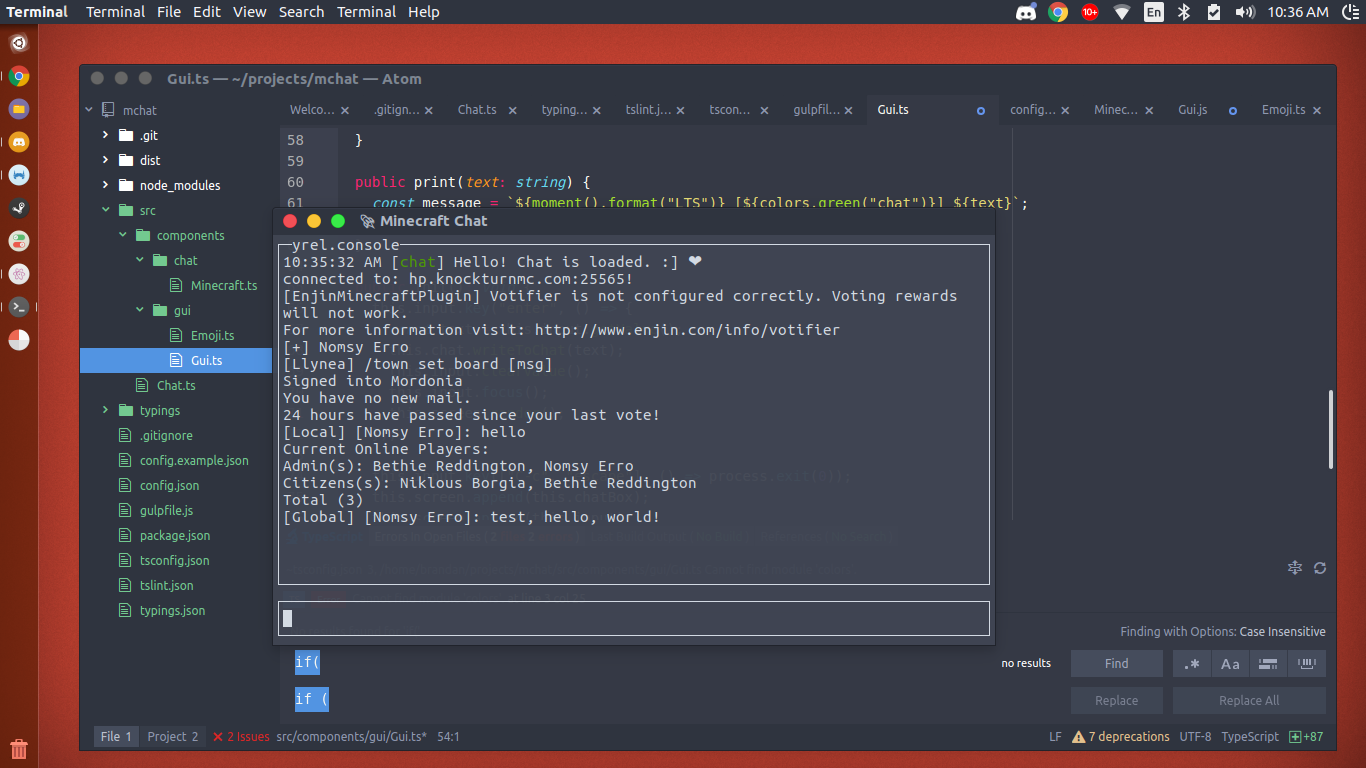Expand the .git folder
This screenshot has width=1366, height=768.
tap(105, 135)
